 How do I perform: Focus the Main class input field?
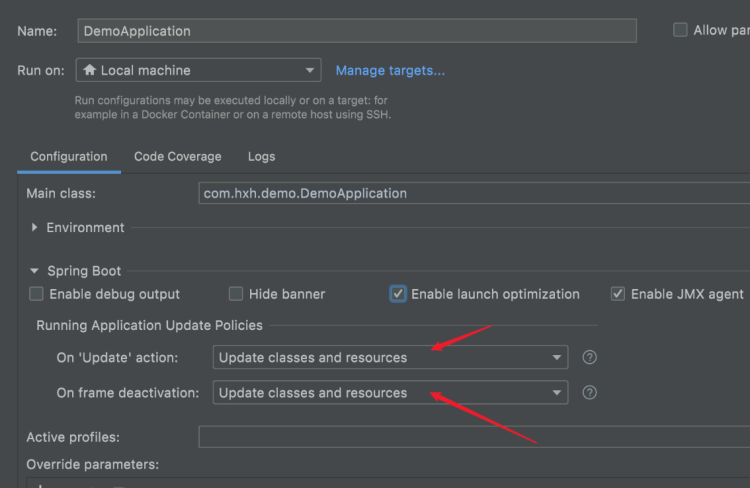pyautogui.click(x=474, y=193)
